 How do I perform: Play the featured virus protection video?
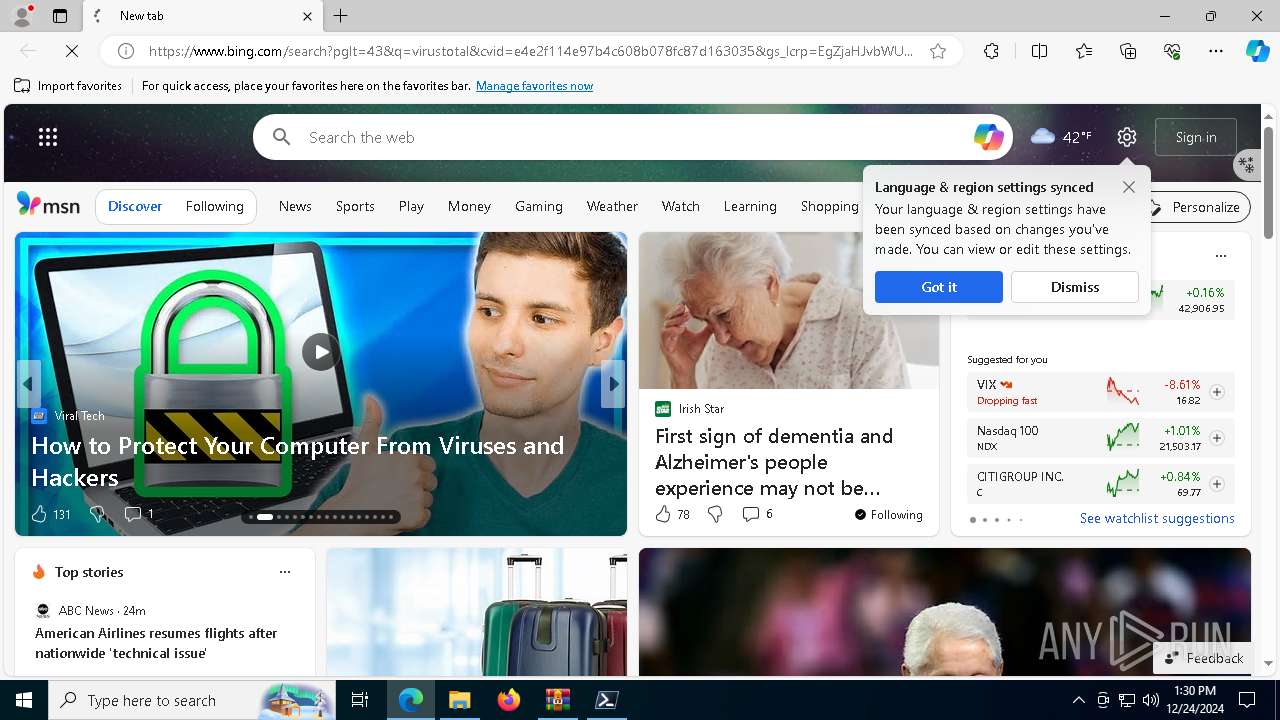321,351
